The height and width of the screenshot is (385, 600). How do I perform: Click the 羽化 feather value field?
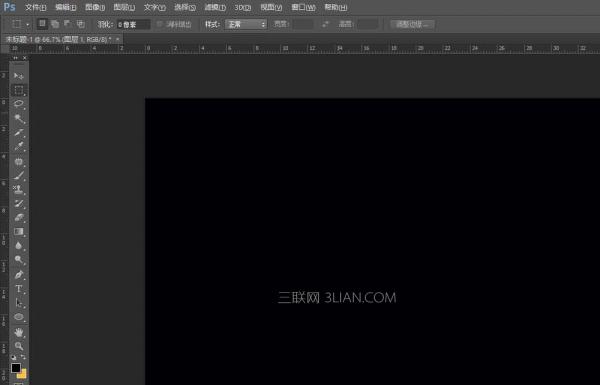click(x=133, y=24)
